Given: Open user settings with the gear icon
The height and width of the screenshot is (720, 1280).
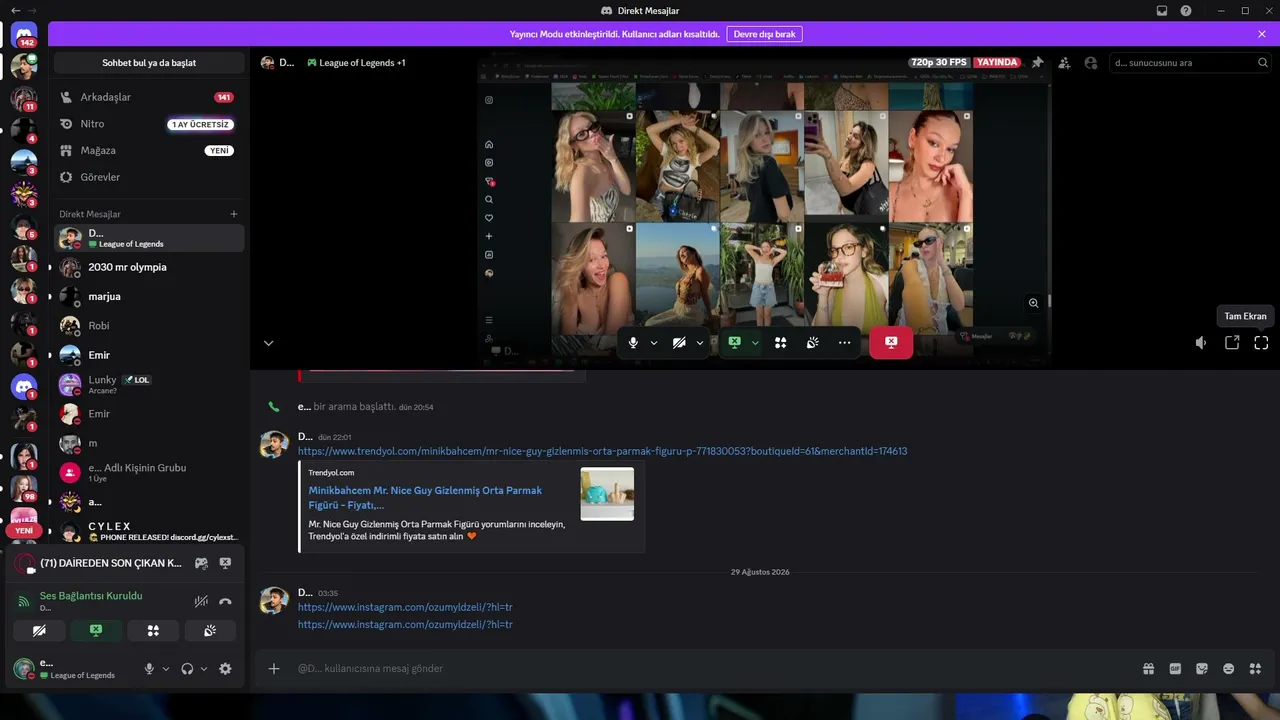Looking at the screenshot, I should pos(225,669).
